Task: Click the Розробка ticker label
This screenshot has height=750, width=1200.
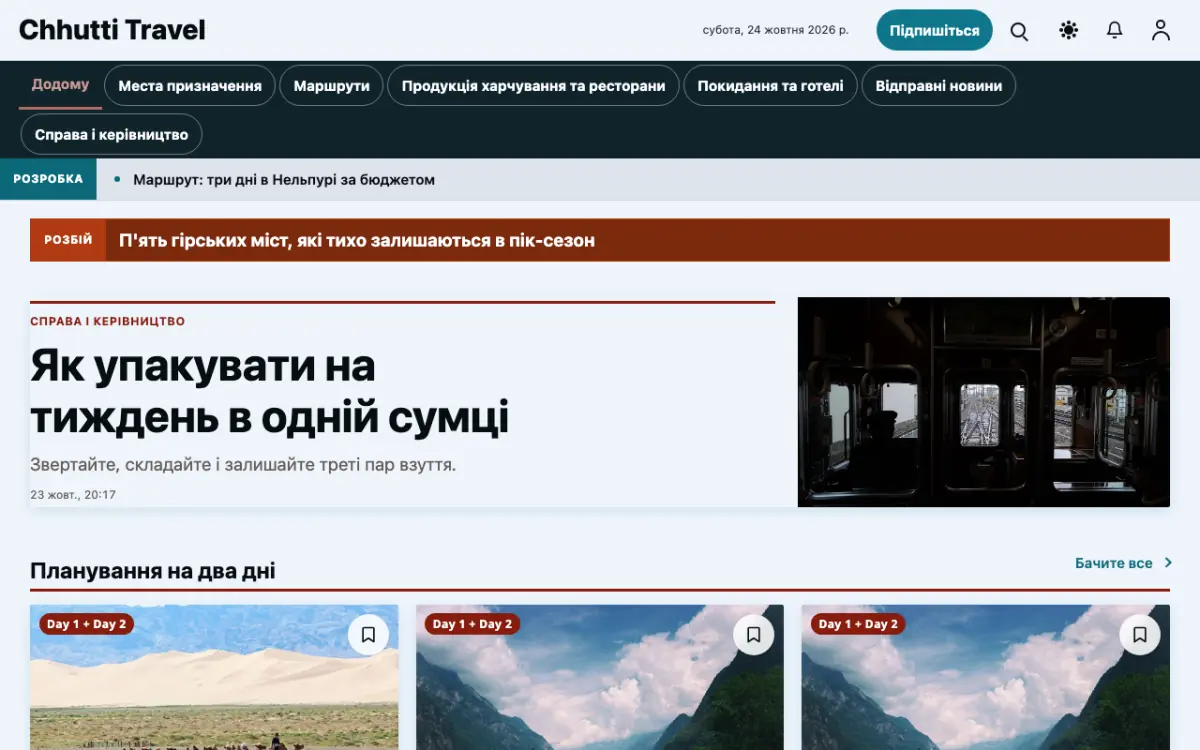Action: coord(48,179)
